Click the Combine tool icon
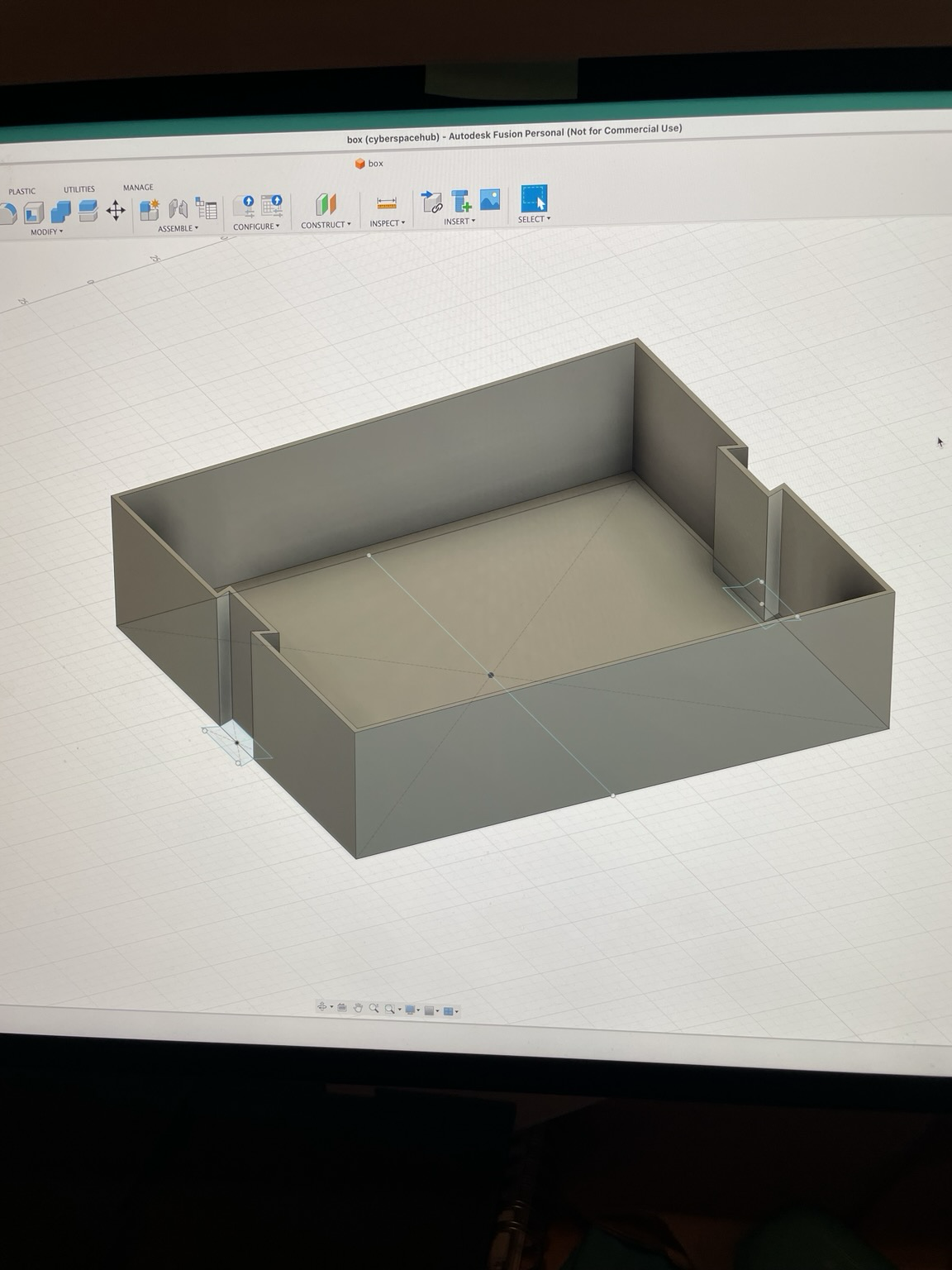 60,212
